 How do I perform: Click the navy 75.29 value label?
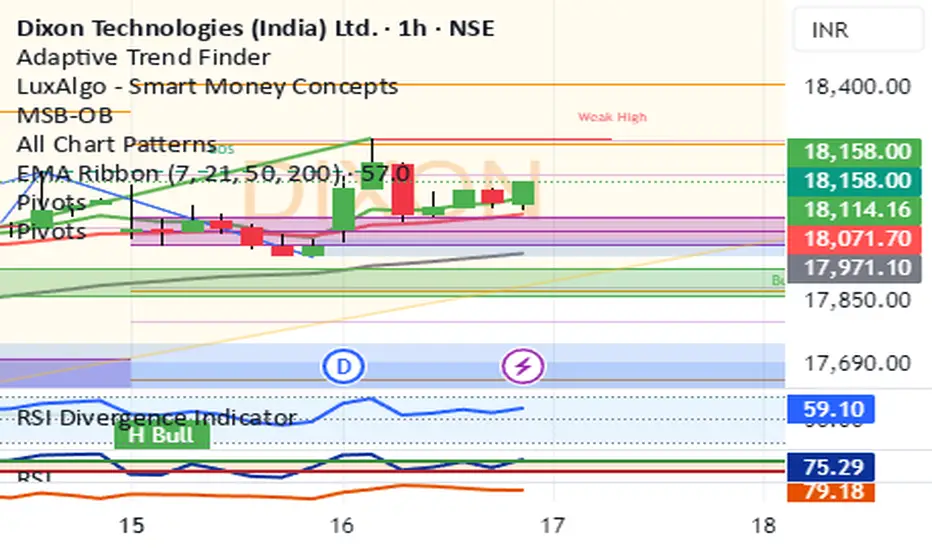tap(831, 467)
